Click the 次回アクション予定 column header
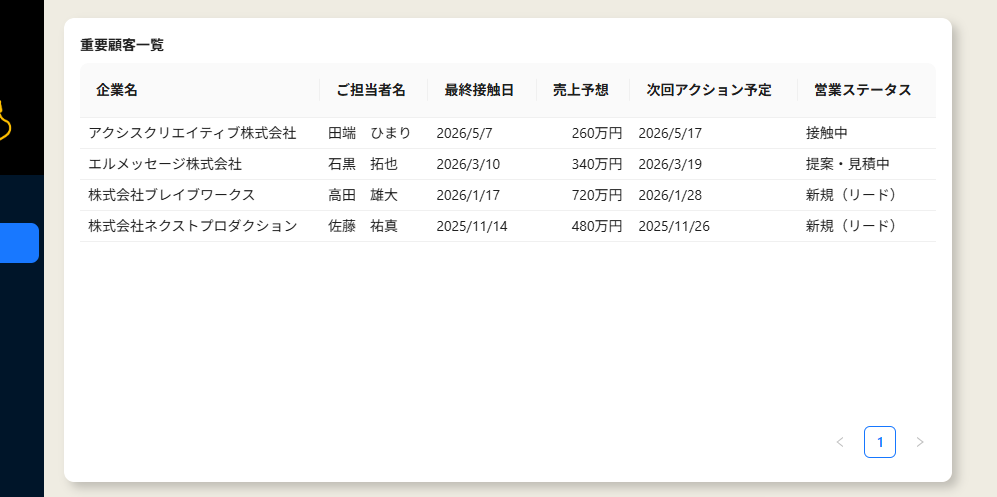The height and width of the screenshot is (497, 997). [709, 90]
